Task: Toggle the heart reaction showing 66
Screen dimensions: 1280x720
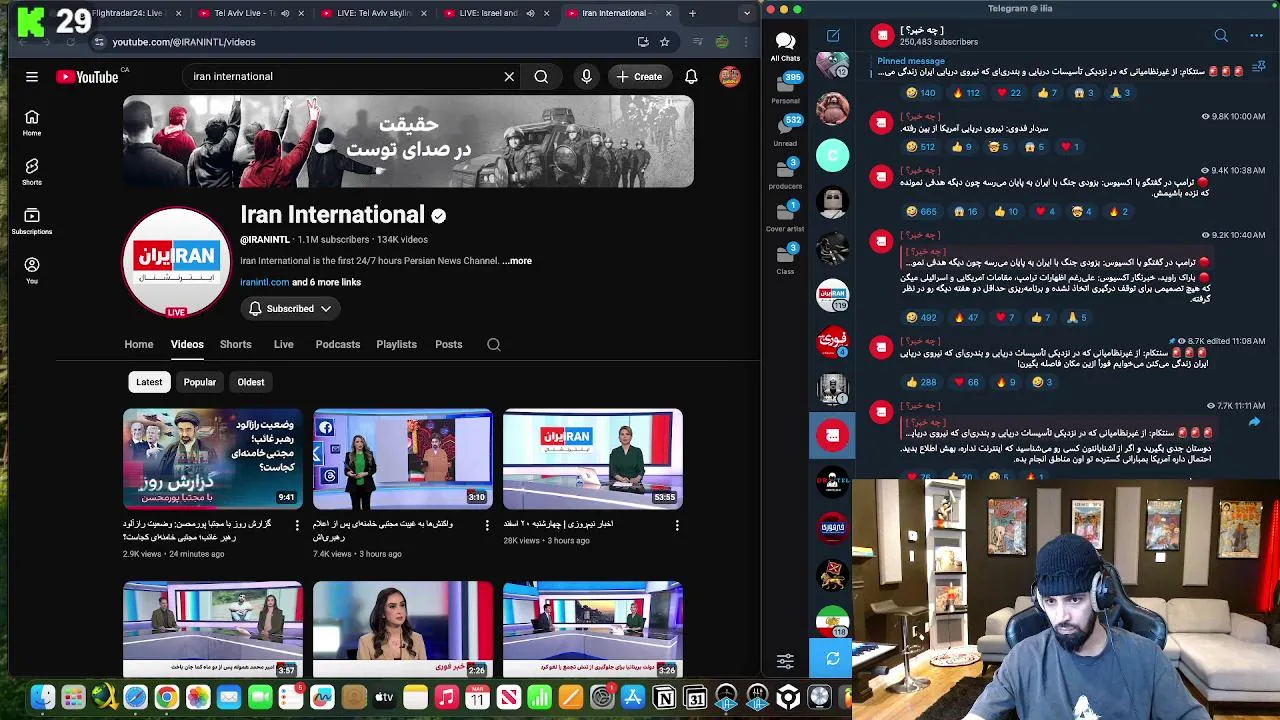Action: coord(968,382)
